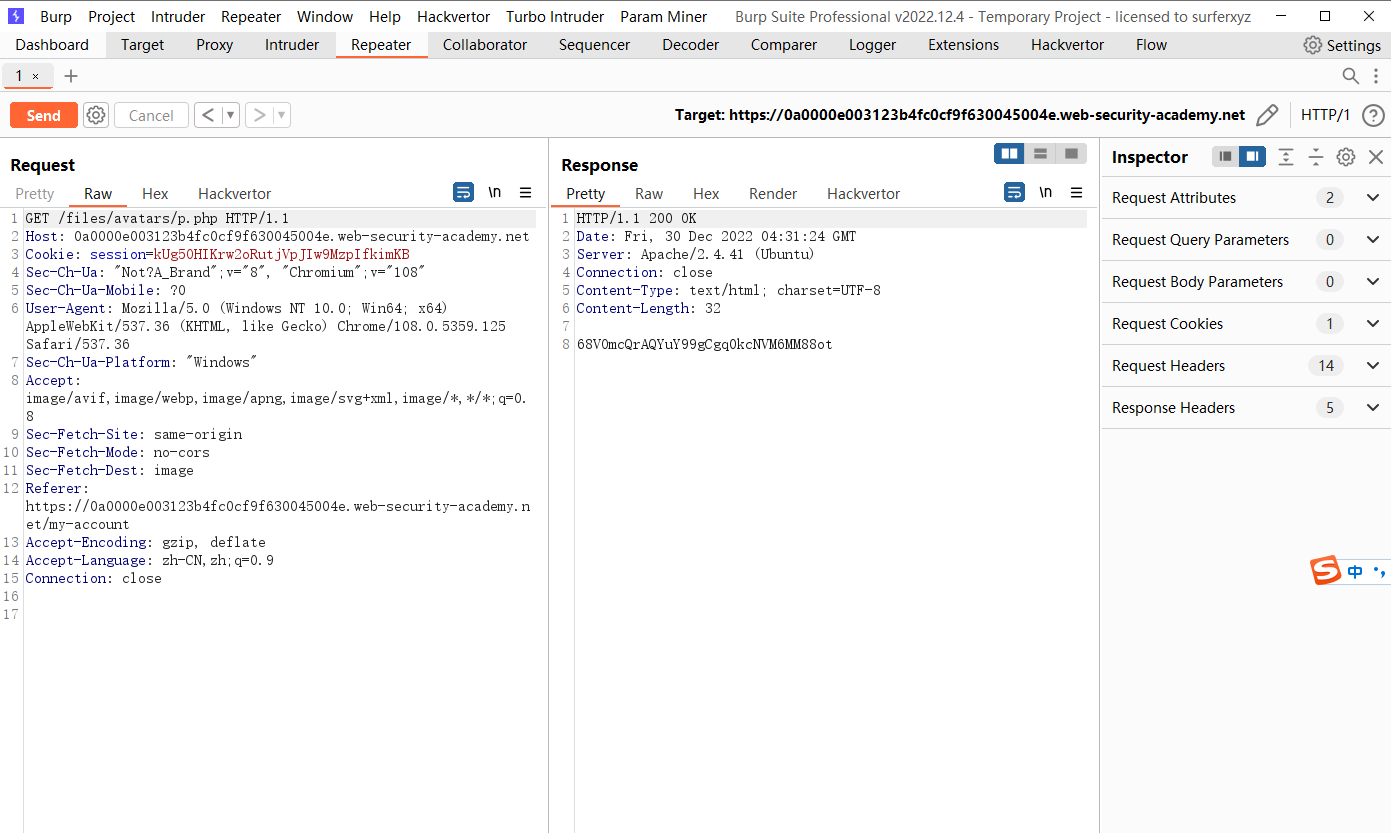Collapse all Inspector sections
The image size is (1391, 833).
click(x=1316, y=157)
